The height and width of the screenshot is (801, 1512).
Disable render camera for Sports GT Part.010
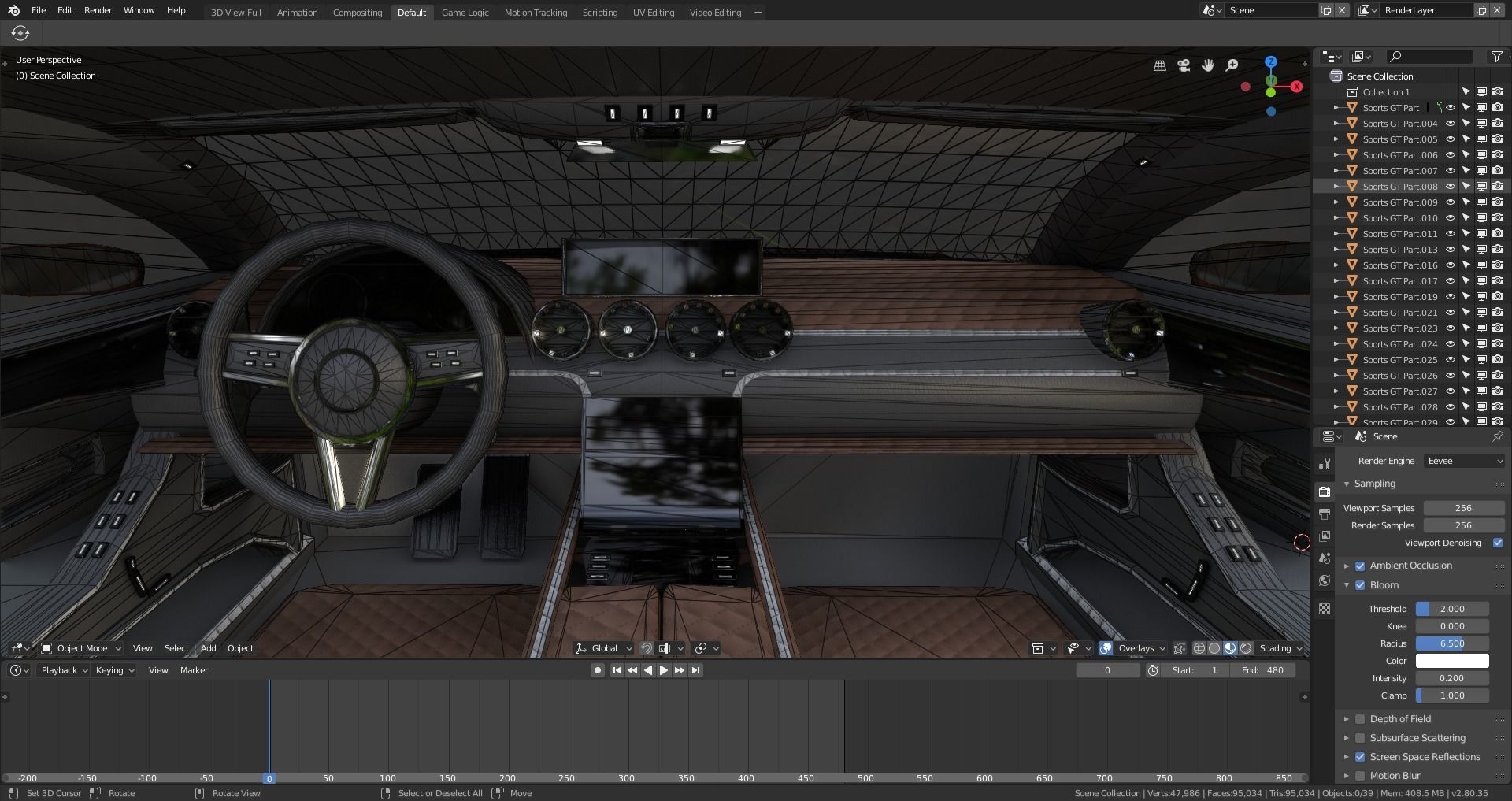coord(1497,218)
